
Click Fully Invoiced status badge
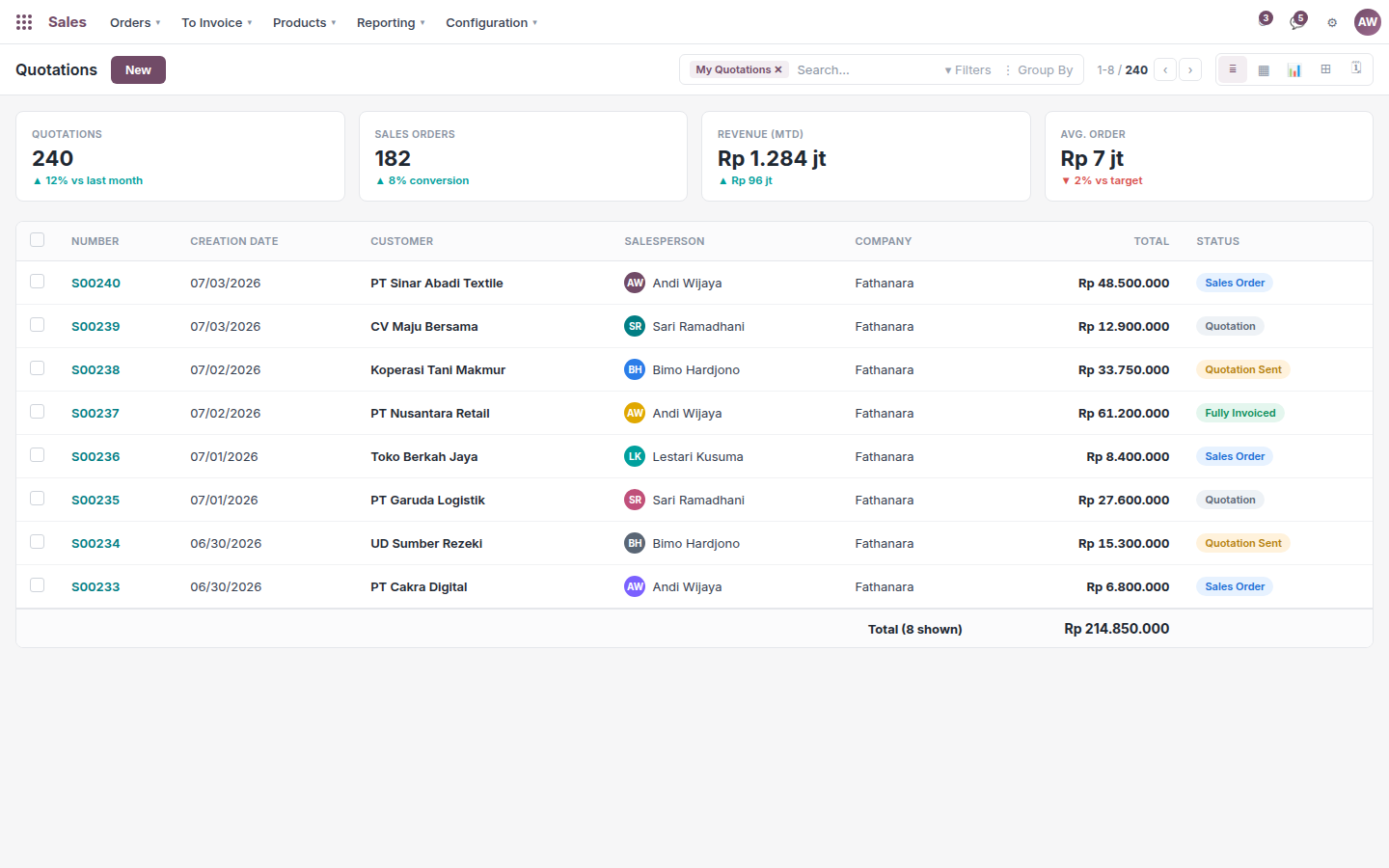point(1240,413)
